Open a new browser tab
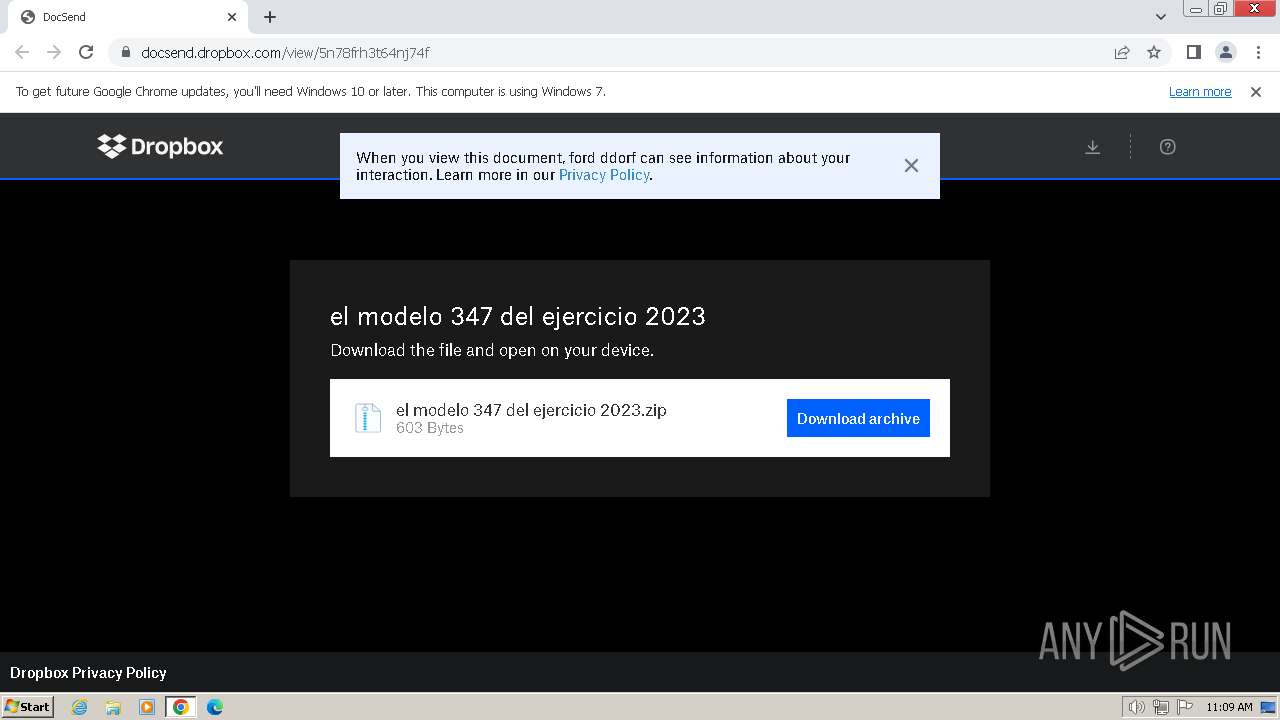 270,17
